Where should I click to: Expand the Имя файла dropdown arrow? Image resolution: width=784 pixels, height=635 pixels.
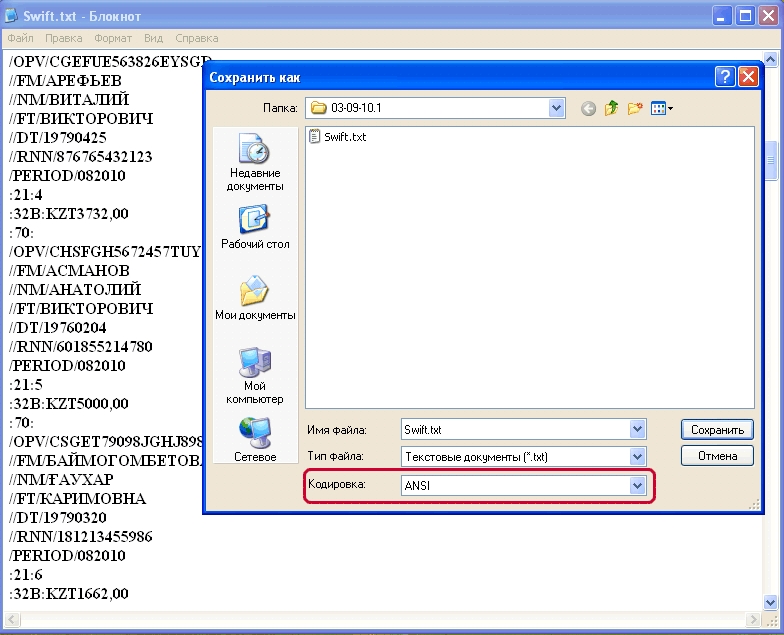pyautogui.click(x=637, y=430)
